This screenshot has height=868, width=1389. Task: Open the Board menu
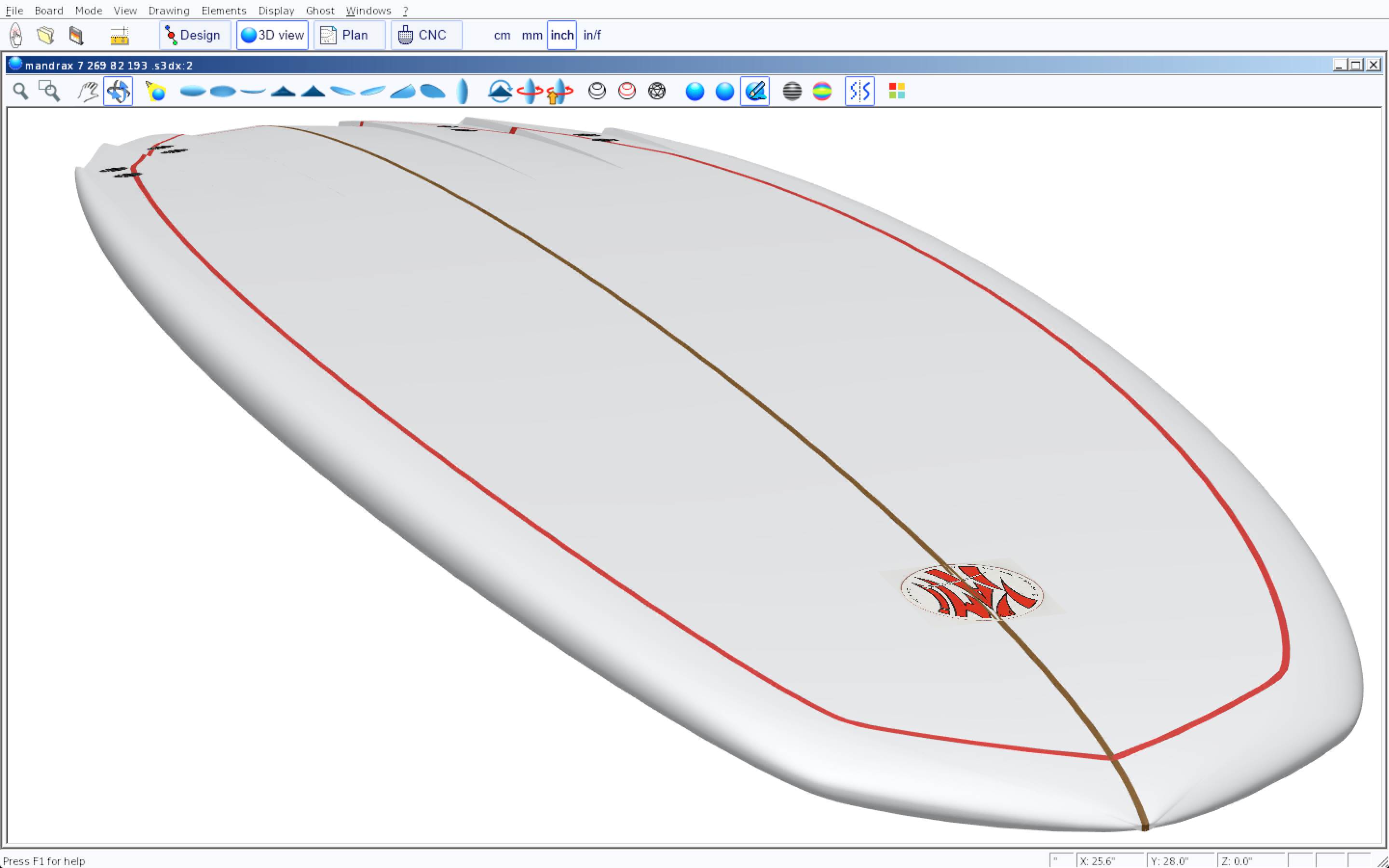coord(49,10)
